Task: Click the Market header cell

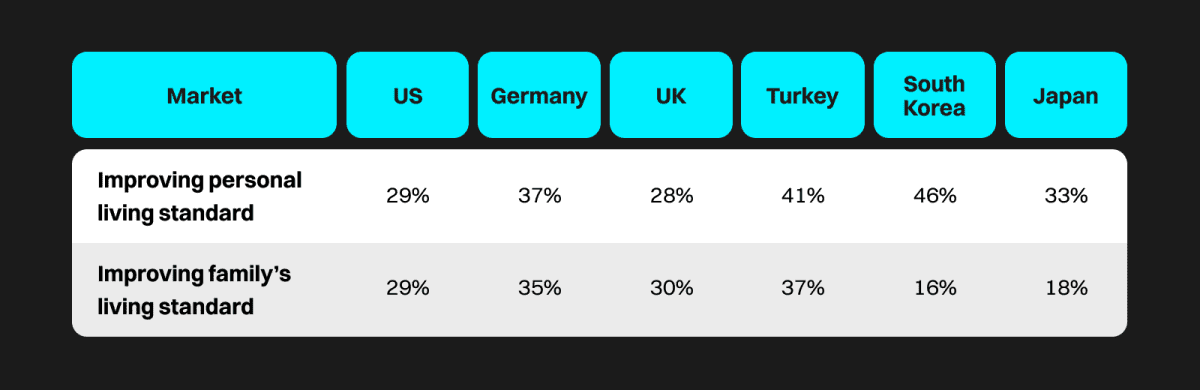Action: coord(204,96)
